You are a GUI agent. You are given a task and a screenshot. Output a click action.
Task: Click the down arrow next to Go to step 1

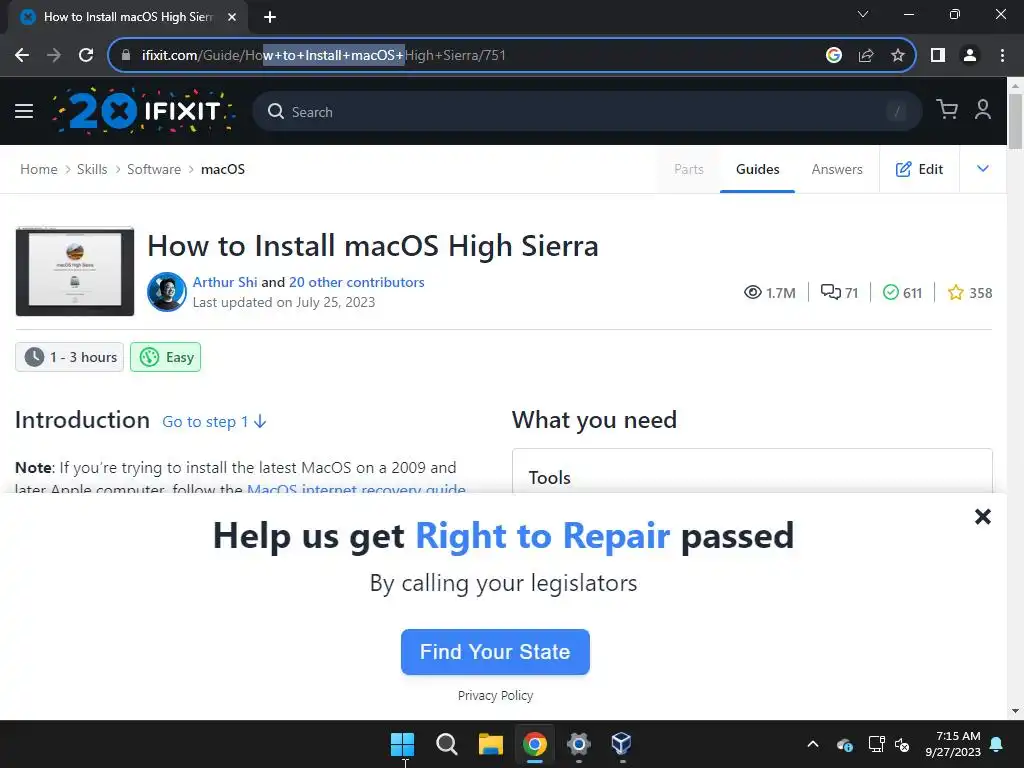(x=260, y=422)
